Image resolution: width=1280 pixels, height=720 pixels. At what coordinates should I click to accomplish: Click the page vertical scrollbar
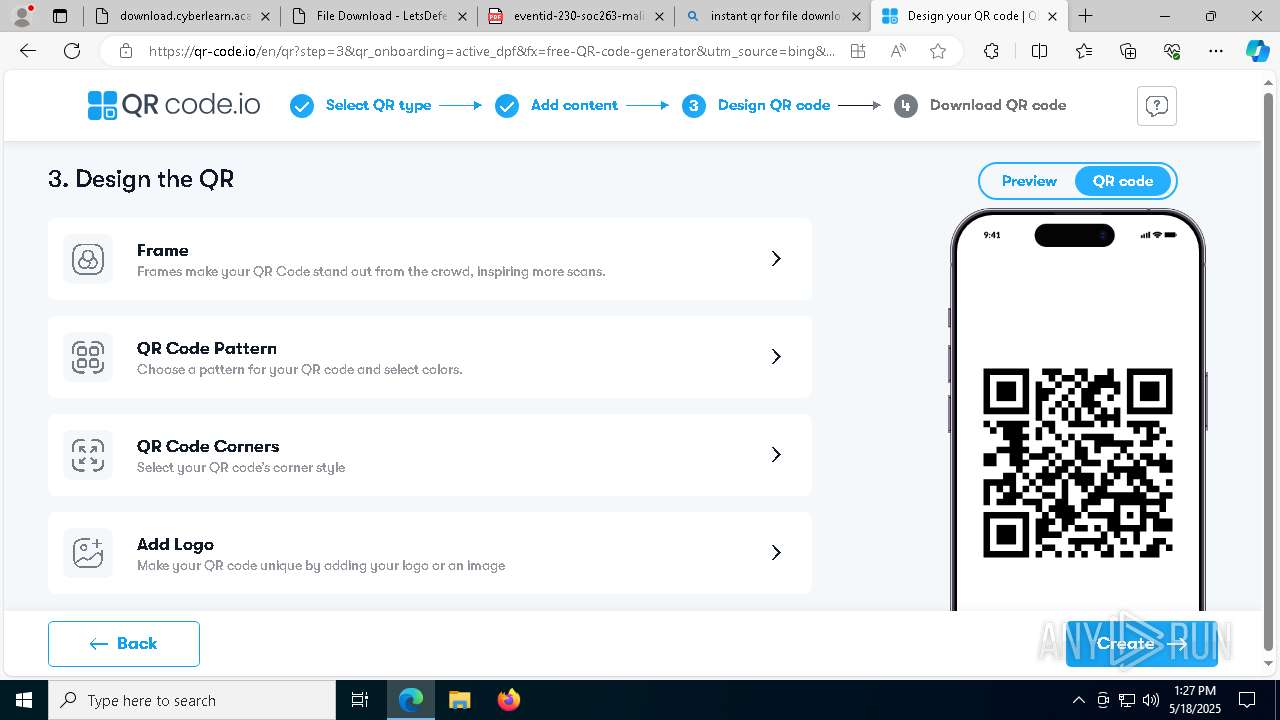pyautogui.click(x=1269, y=371)
